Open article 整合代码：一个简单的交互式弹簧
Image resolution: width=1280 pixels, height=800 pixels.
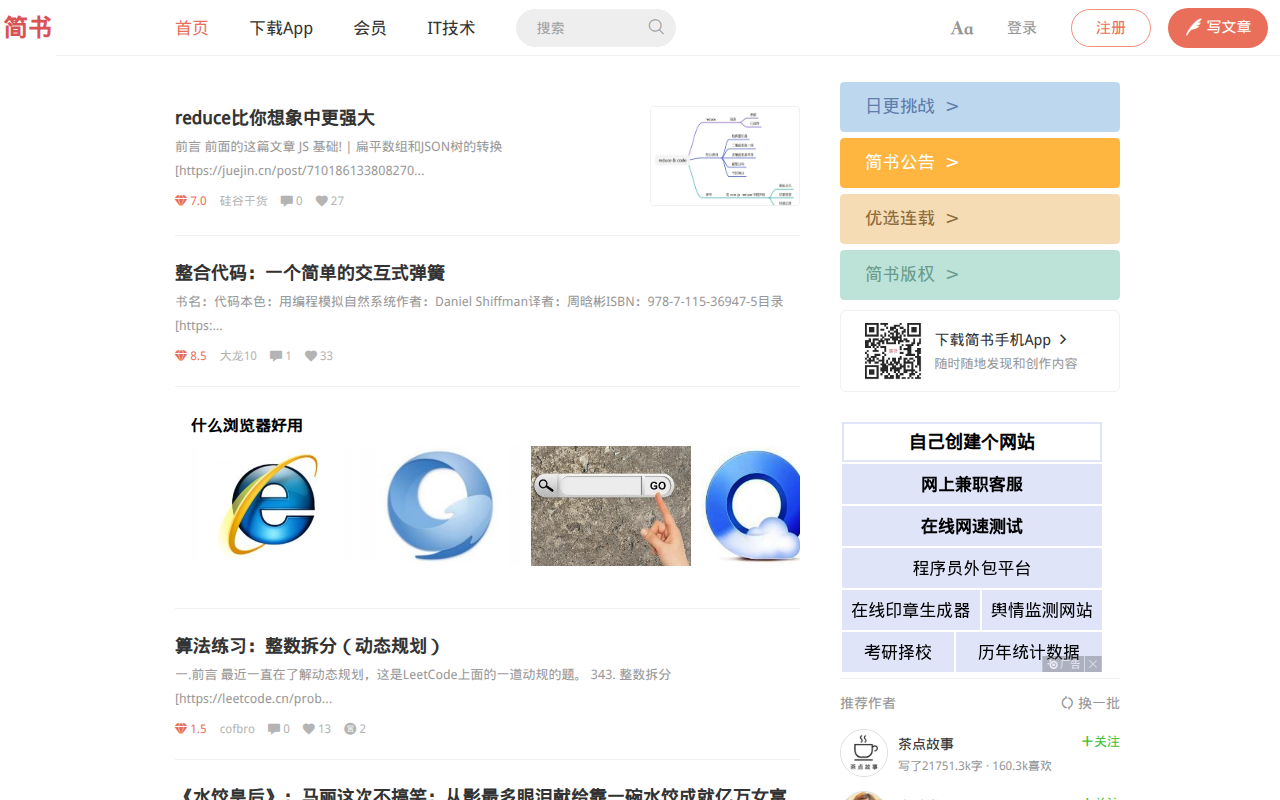coord(310,273)
